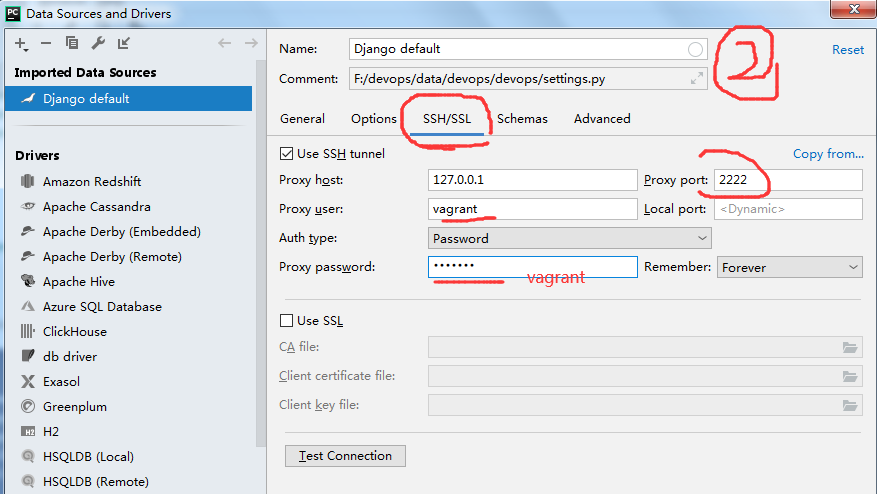The width and height of the screenshot is (877, 494).
Task: Click the Copy from... link
Action: [x=828, y=154]
